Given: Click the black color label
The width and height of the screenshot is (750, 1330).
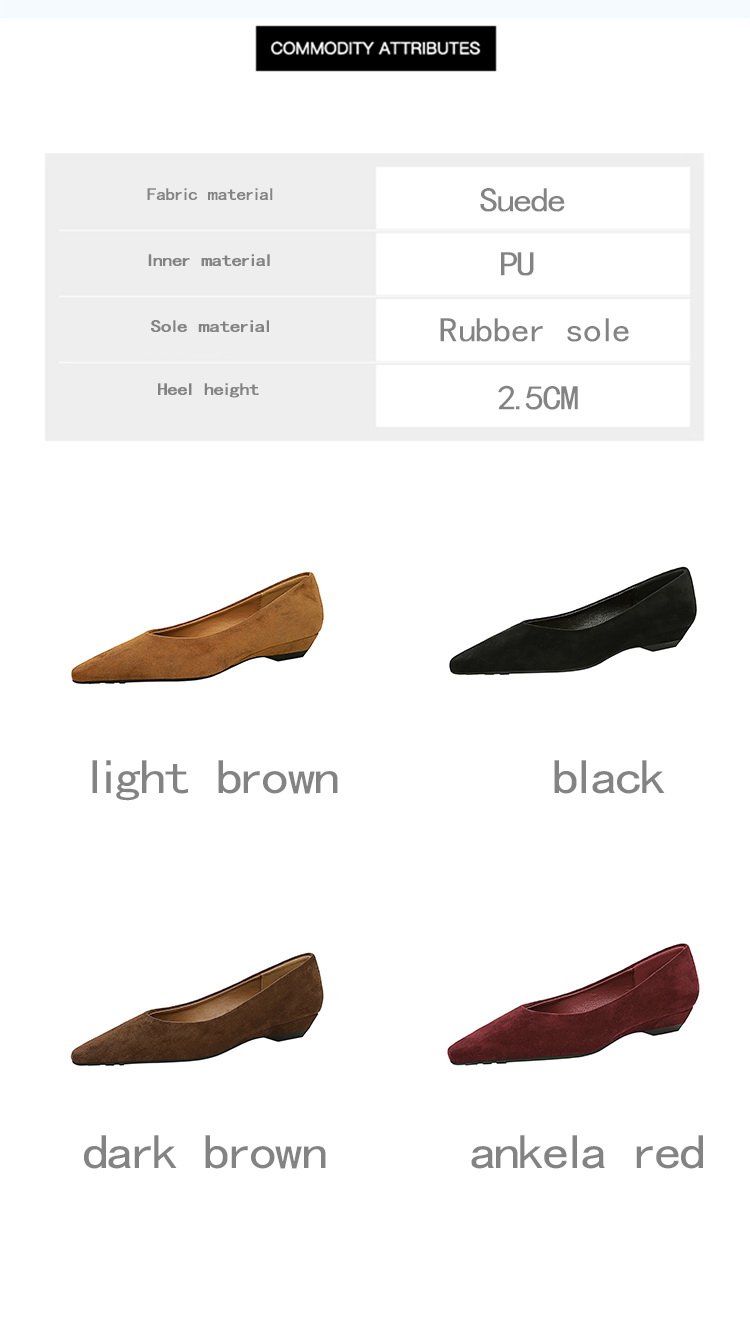Looking at the screenshot, I should (x=608, y=777).
